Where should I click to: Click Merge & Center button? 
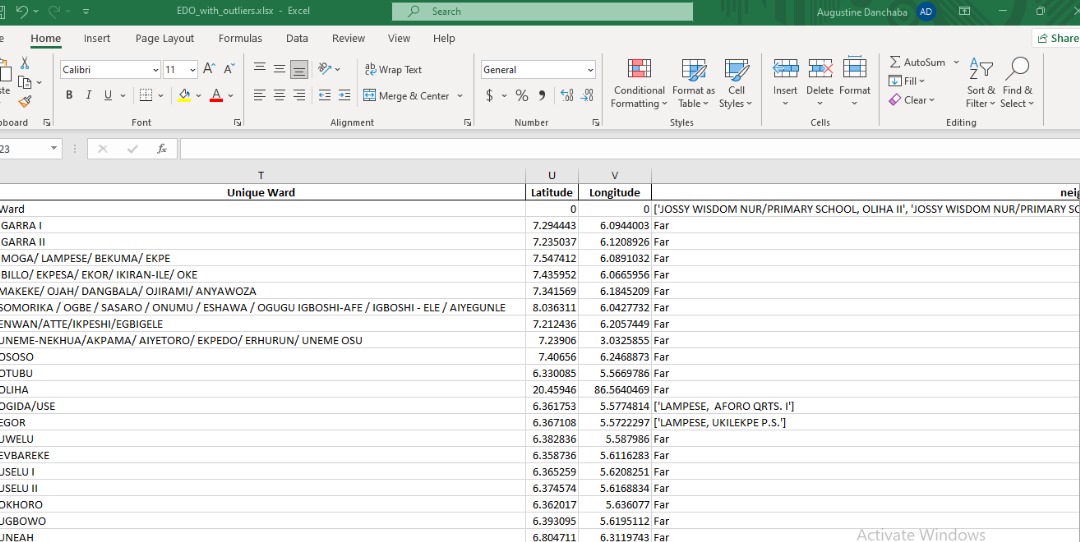[x=406, y=96]
